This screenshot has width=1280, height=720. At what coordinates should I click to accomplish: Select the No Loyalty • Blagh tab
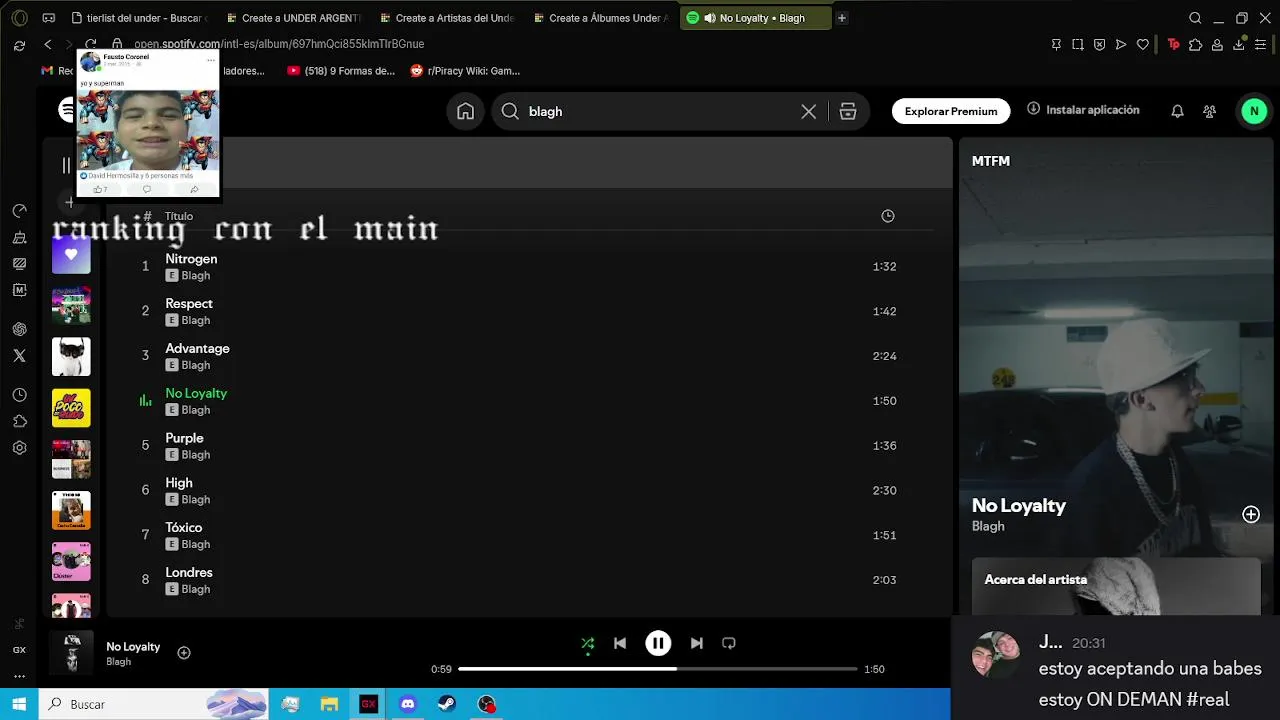coord(754,18)
